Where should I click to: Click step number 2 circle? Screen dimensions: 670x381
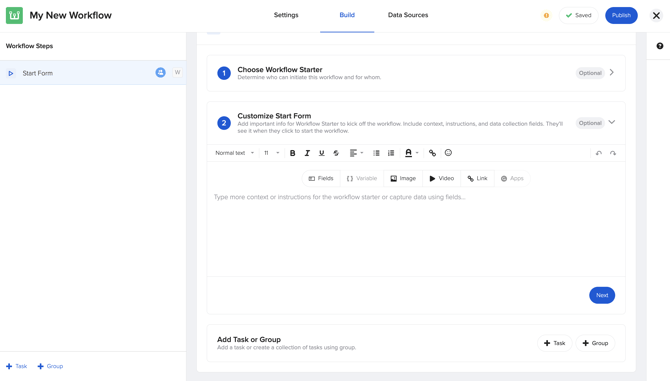tap(224, 123)
